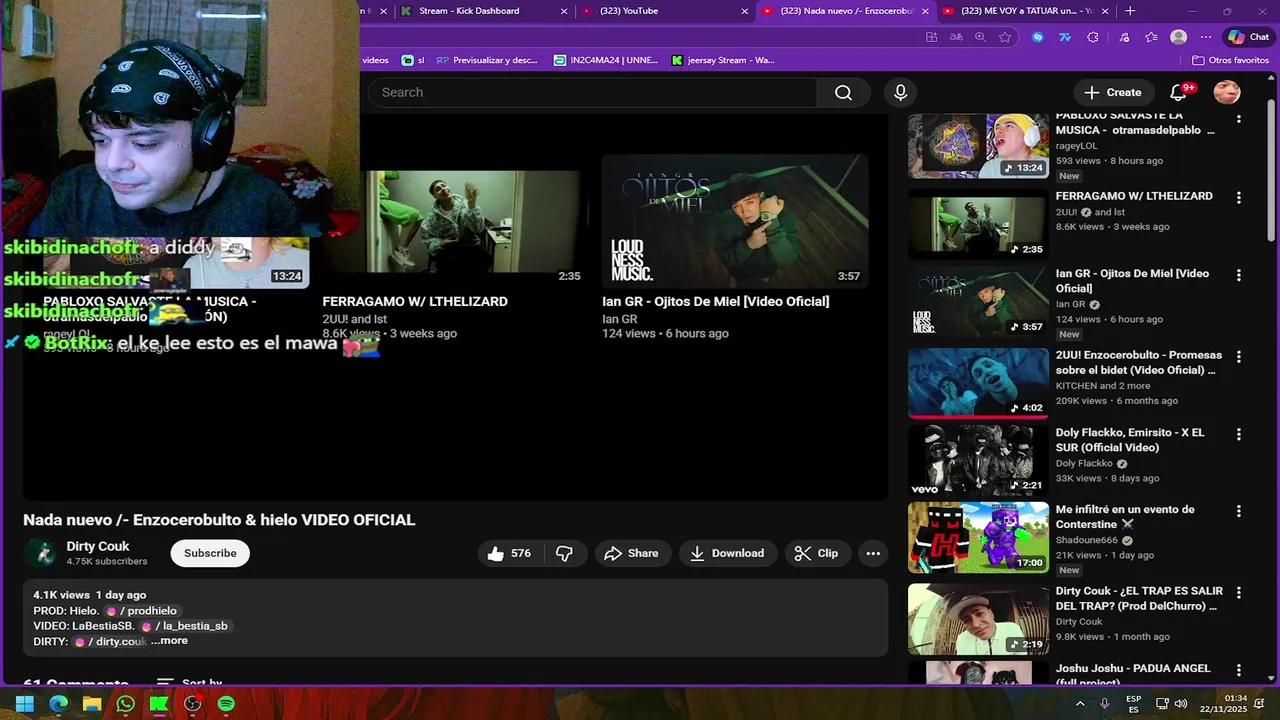Image resolution: width=1280 pixels, height=720 pixels.
Task: Open options for Conterstine event video
Action: pos(1238,511)
